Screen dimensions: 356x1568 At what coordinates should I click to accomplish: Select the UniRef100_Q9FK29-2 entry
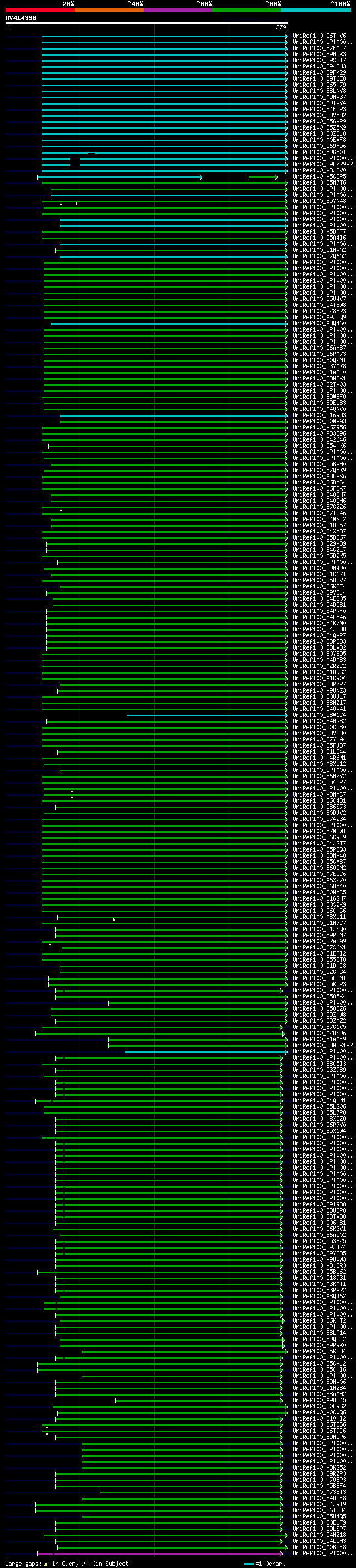(323, 164)
